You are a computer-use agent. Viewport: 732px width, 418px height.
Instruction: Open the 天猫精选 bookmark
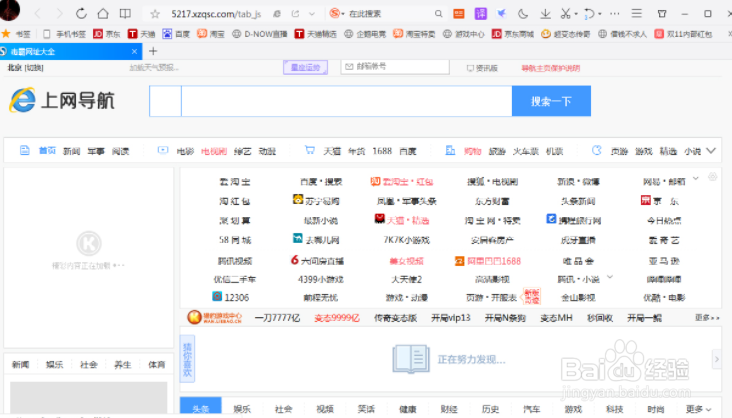(316, 34)
